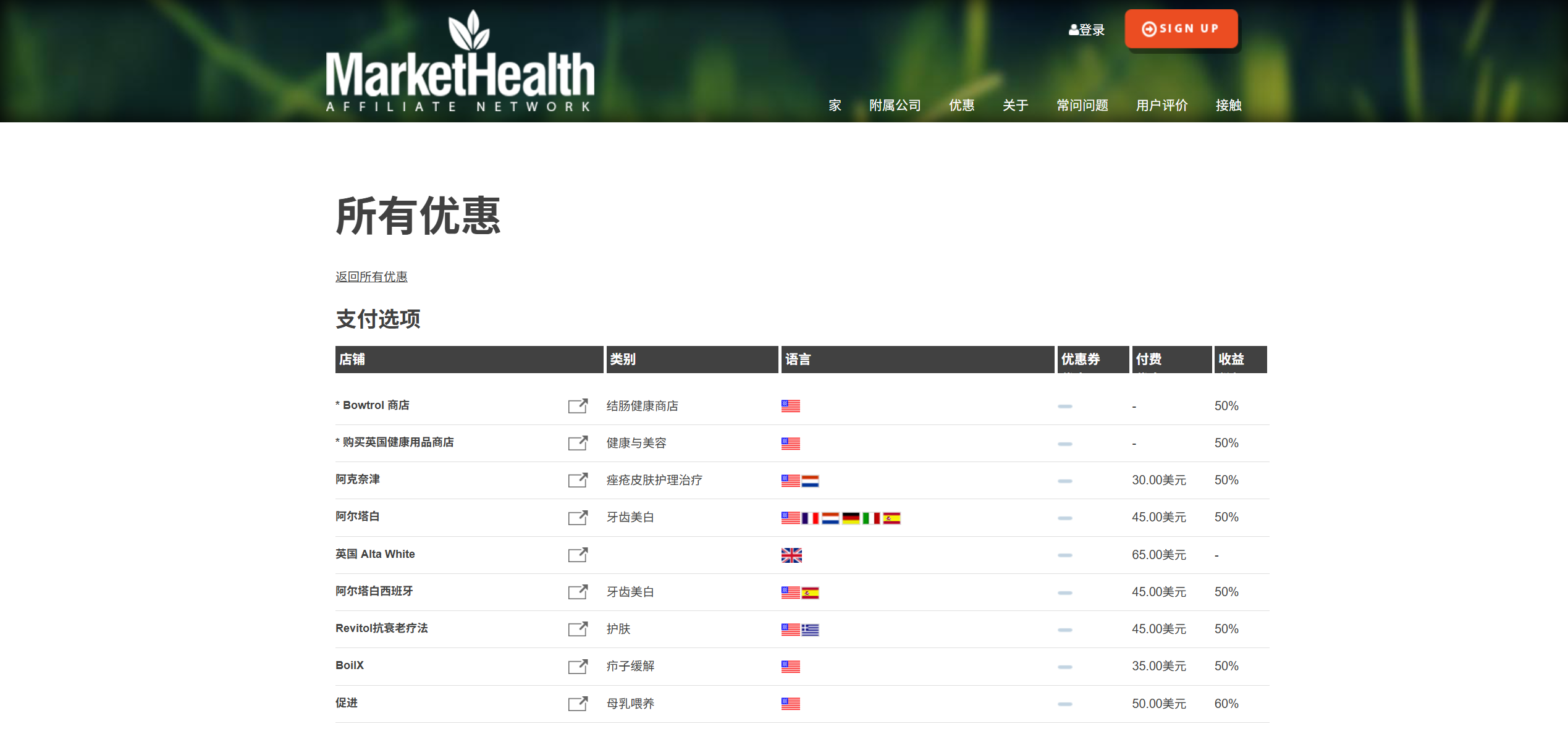This screenshot has width=1568, height=729.
Task: Open the 常问问题 navigation item
Action: (1082, 106)
